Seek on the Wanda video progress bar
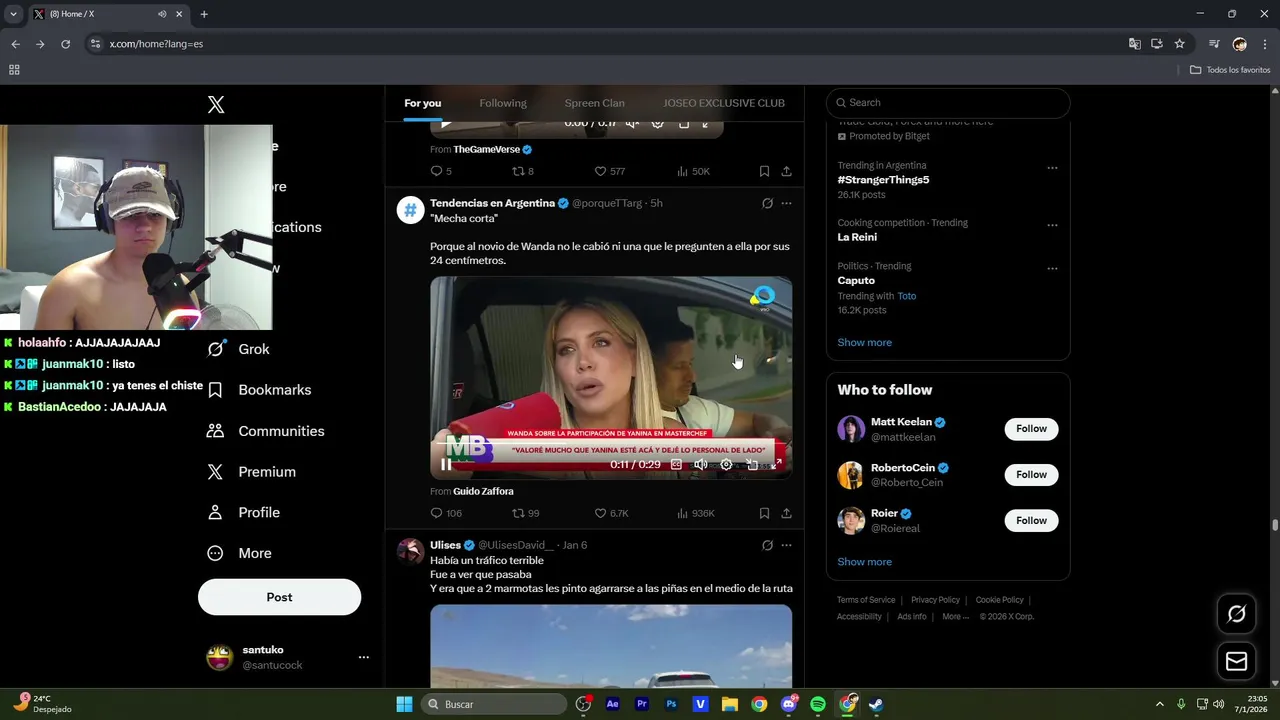This screenshot has width=1280, height=720. click(x=611, y=442)
